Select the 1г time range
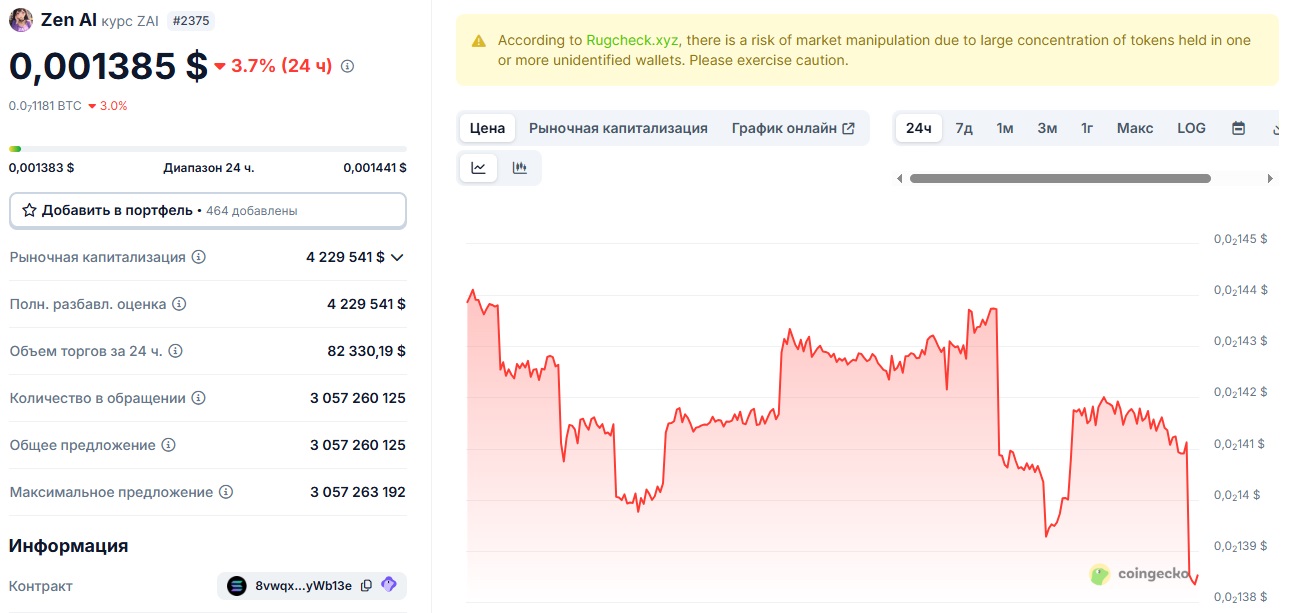1307x613 pixels. (x=1087, y=128)
